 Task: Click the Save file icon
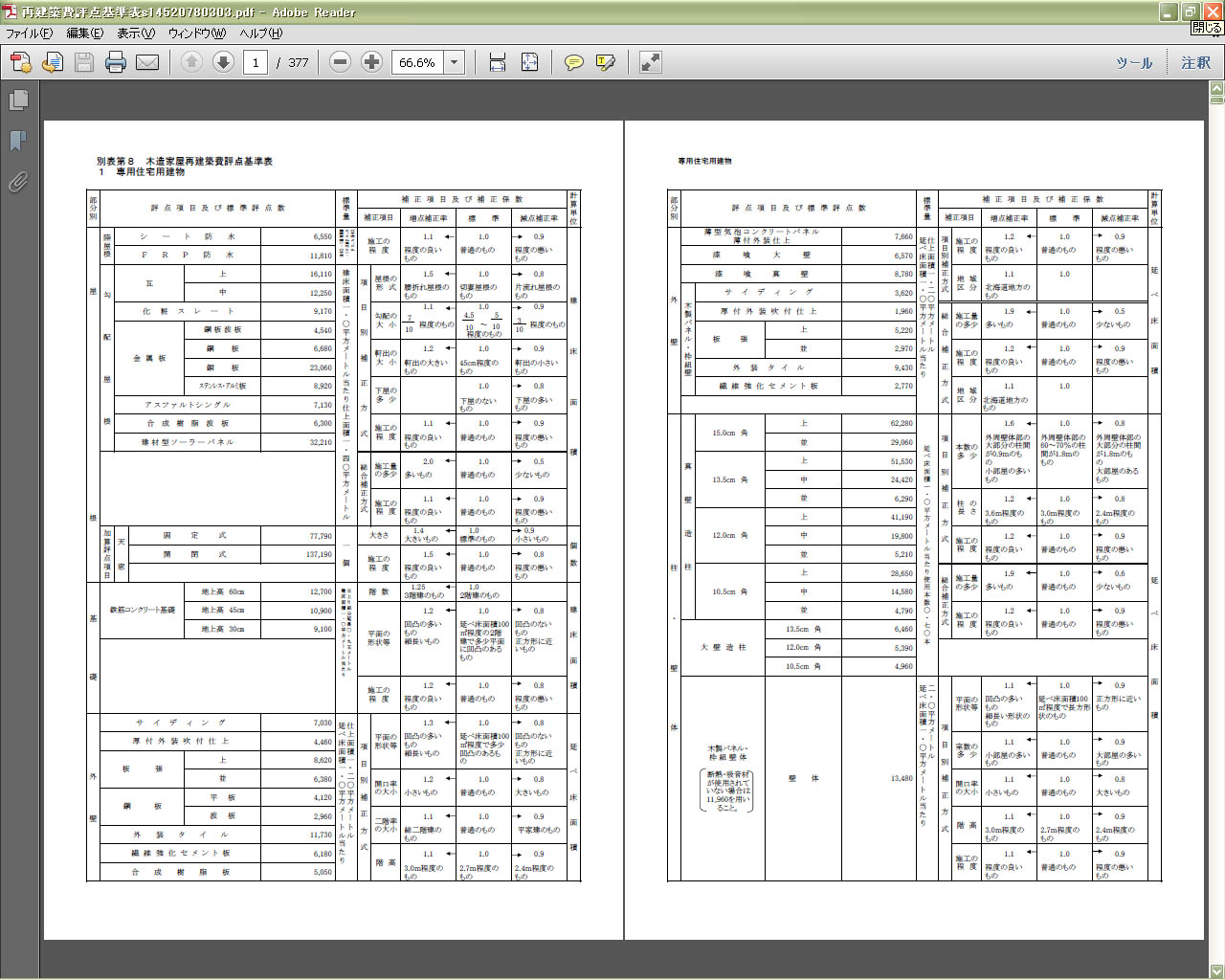click(x=84, y=62)
